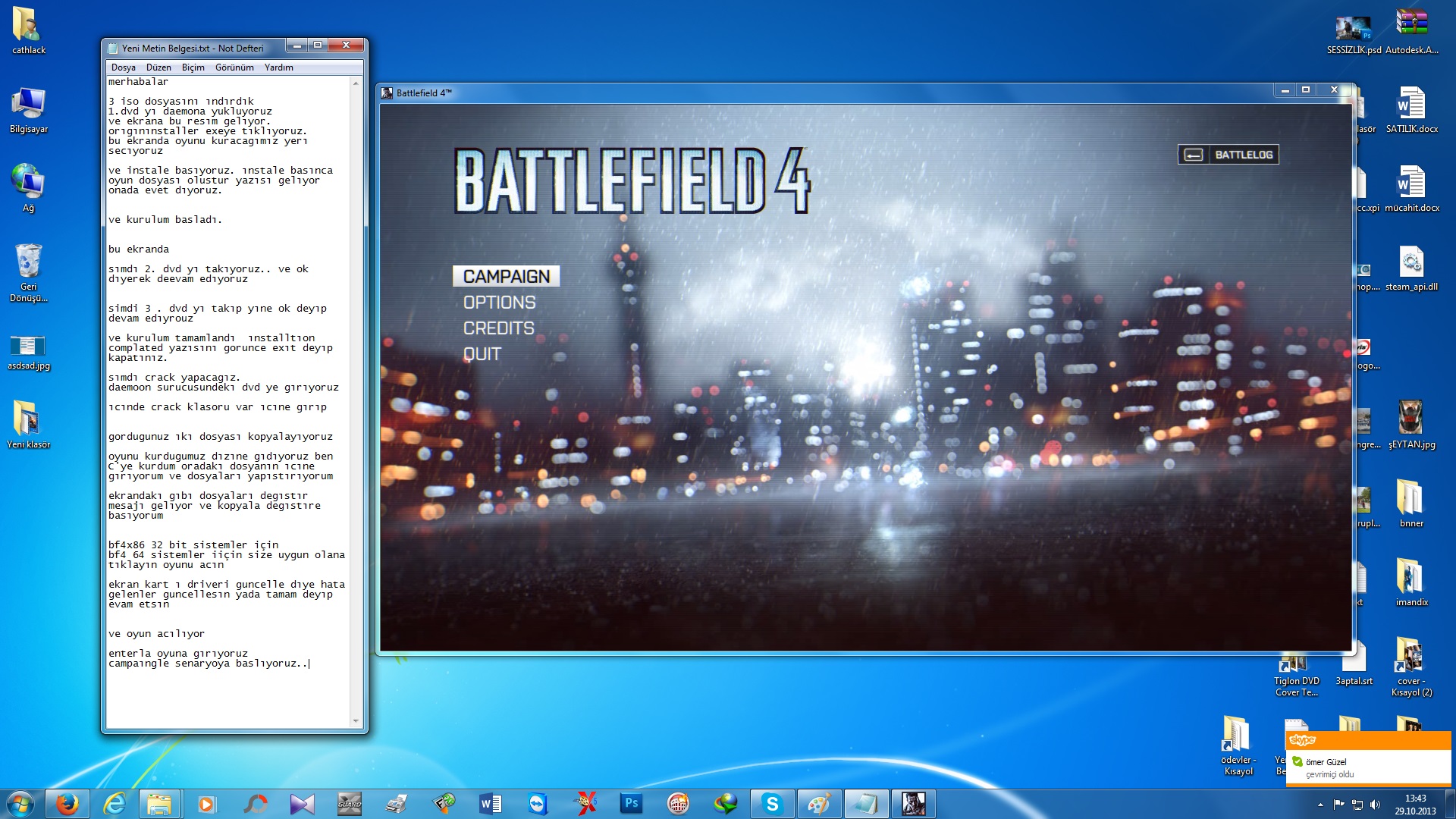Select the steam_api.dll desktop file
Screen dimensions: 1456x819
point(1411,268)
